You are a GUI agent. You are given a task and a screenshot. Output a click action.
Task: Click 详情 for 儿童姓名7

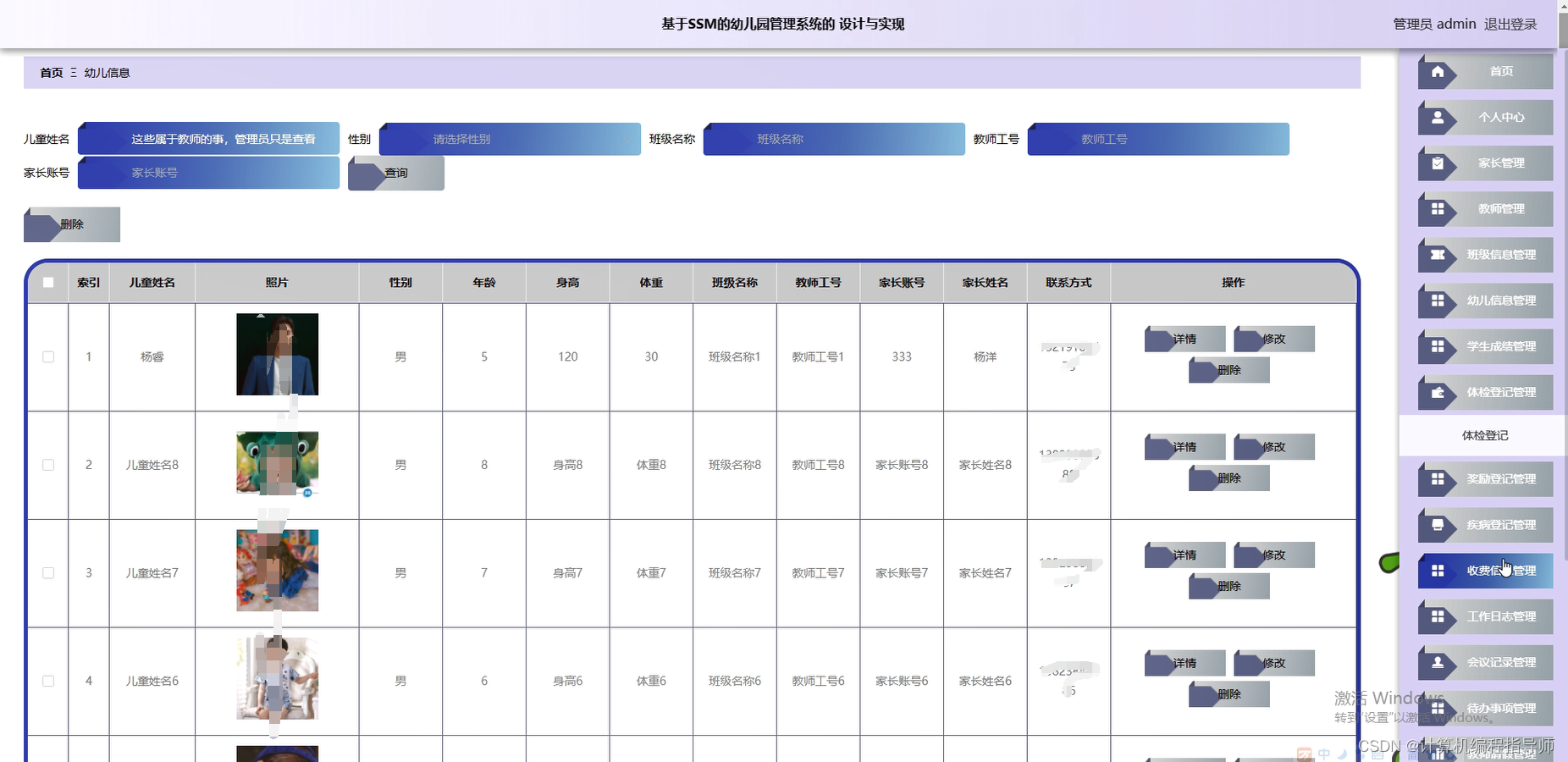[x=1184, y=555]
